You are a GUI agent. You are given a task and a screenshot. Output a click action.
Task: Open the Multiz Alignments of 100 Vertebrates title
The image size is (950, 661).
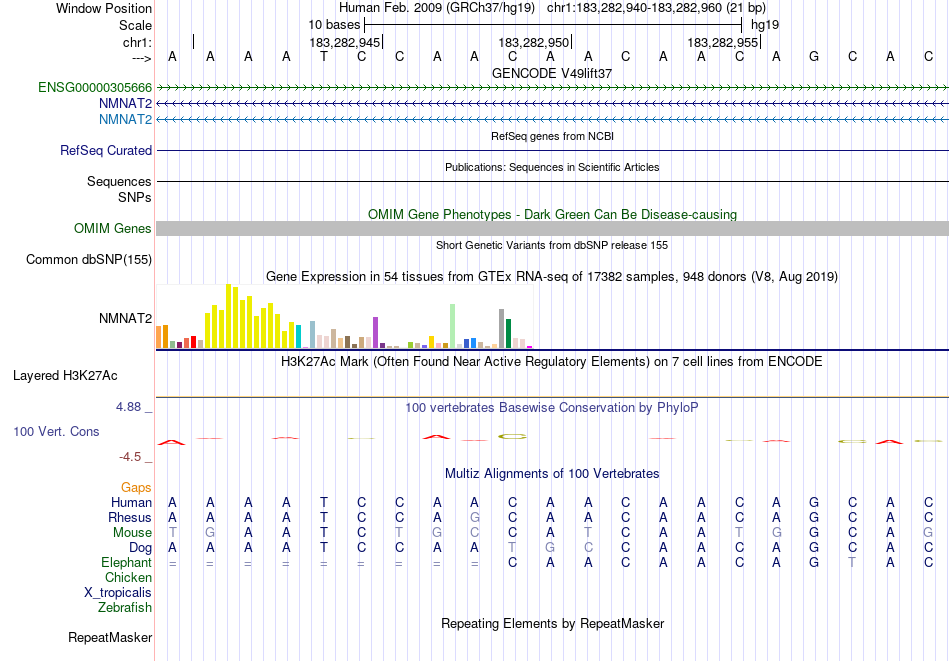click(x=552, y=474)
